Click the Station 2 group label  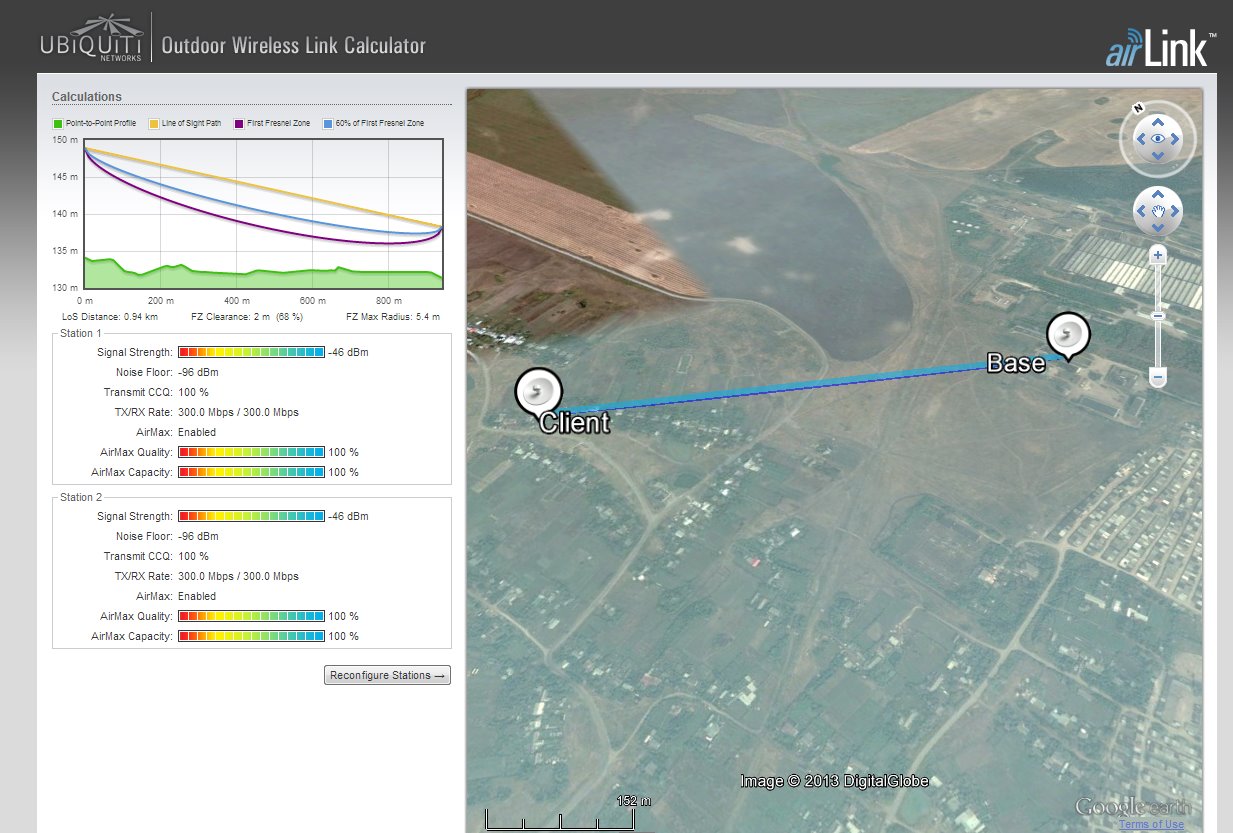click(x=81, y=497)
